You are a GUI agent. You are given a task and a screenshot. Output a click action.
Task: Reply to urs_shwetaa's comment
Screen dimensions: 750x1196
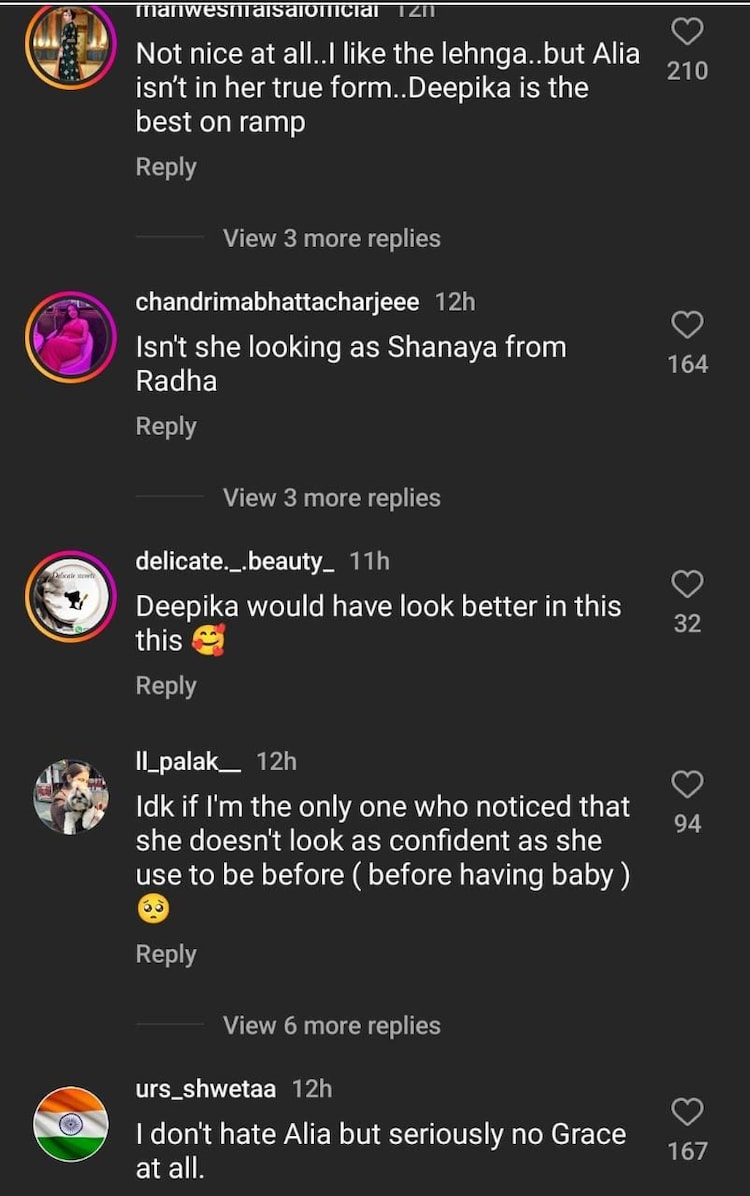[x=166, y=1190]
